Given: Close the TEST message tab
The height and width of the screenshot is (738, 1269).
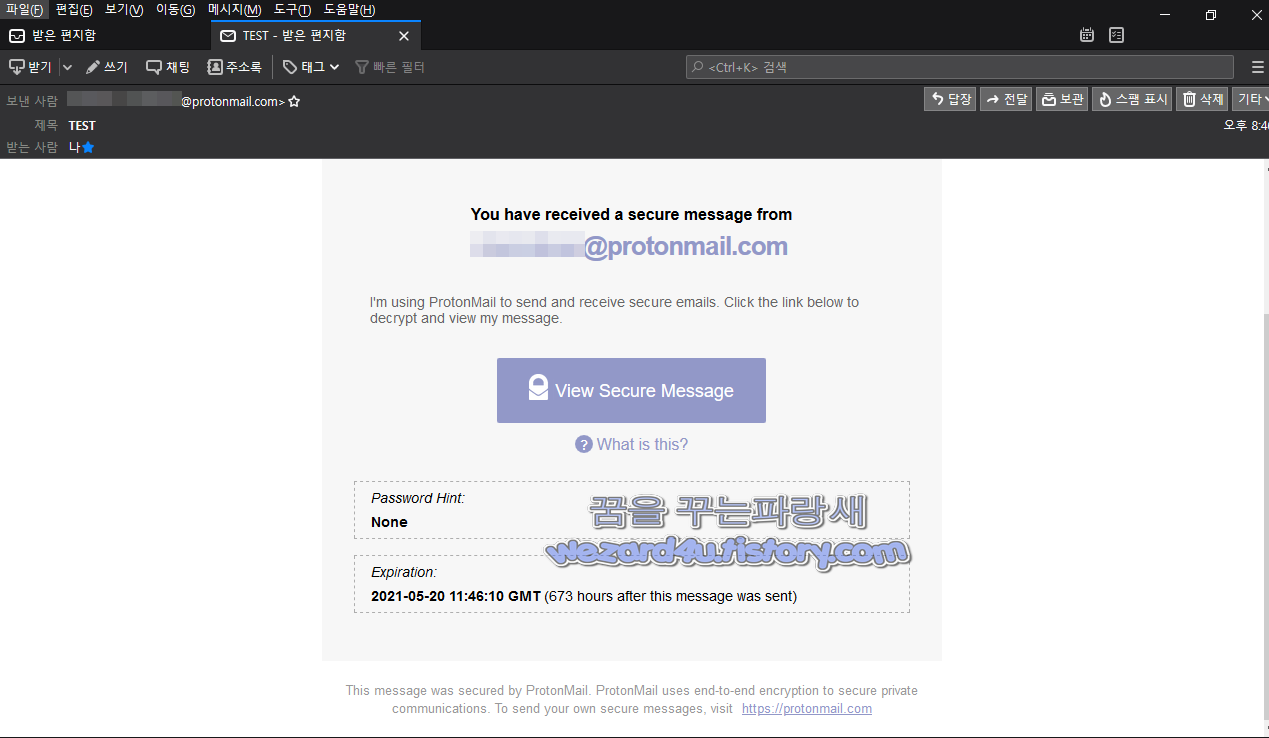Looking at the screenshot, I should 404,36.
